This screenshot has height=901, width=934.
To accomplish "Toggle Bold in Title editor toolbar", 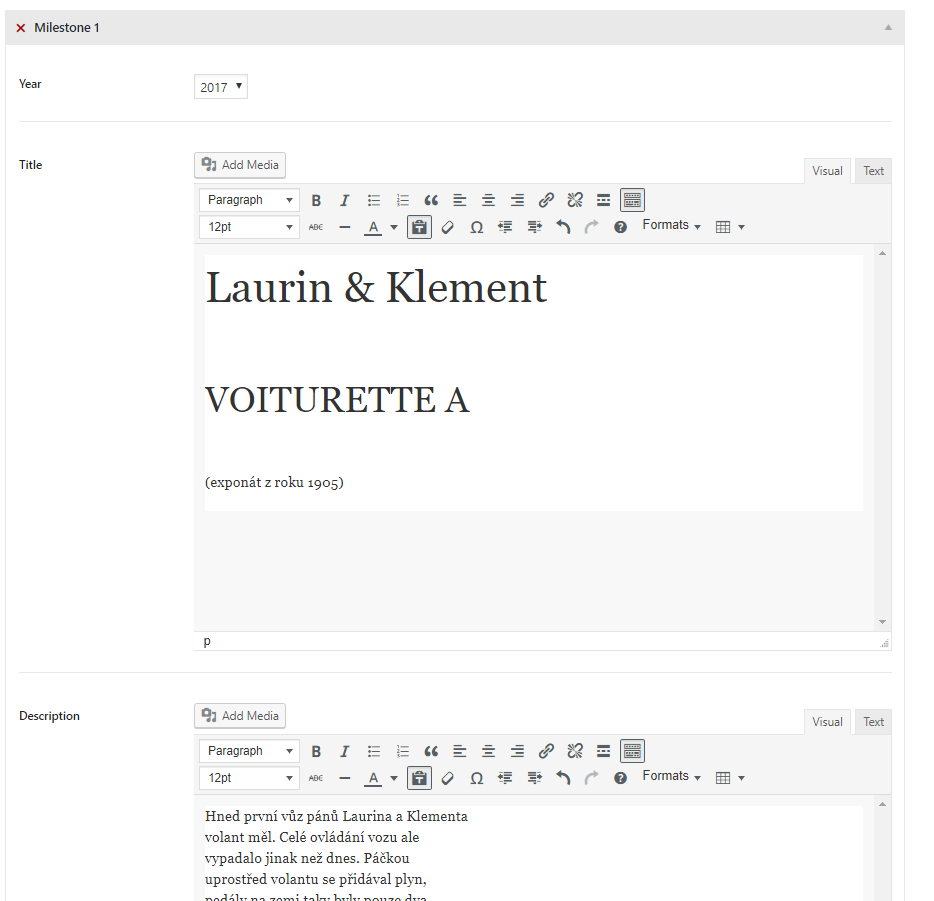I will point(316,200).
